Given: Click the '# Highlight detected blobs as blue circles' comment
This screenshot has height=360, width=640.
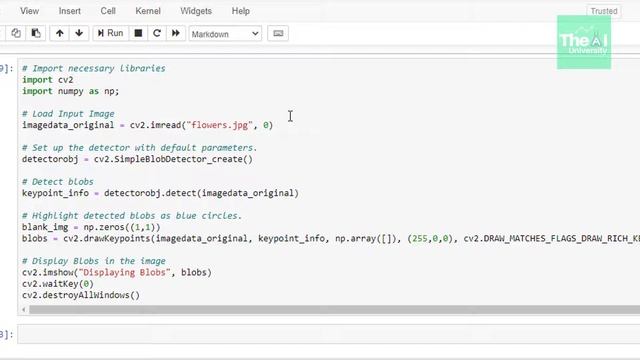Looking at the screenshot, I should pyautogui.click(x=132, y=216).
